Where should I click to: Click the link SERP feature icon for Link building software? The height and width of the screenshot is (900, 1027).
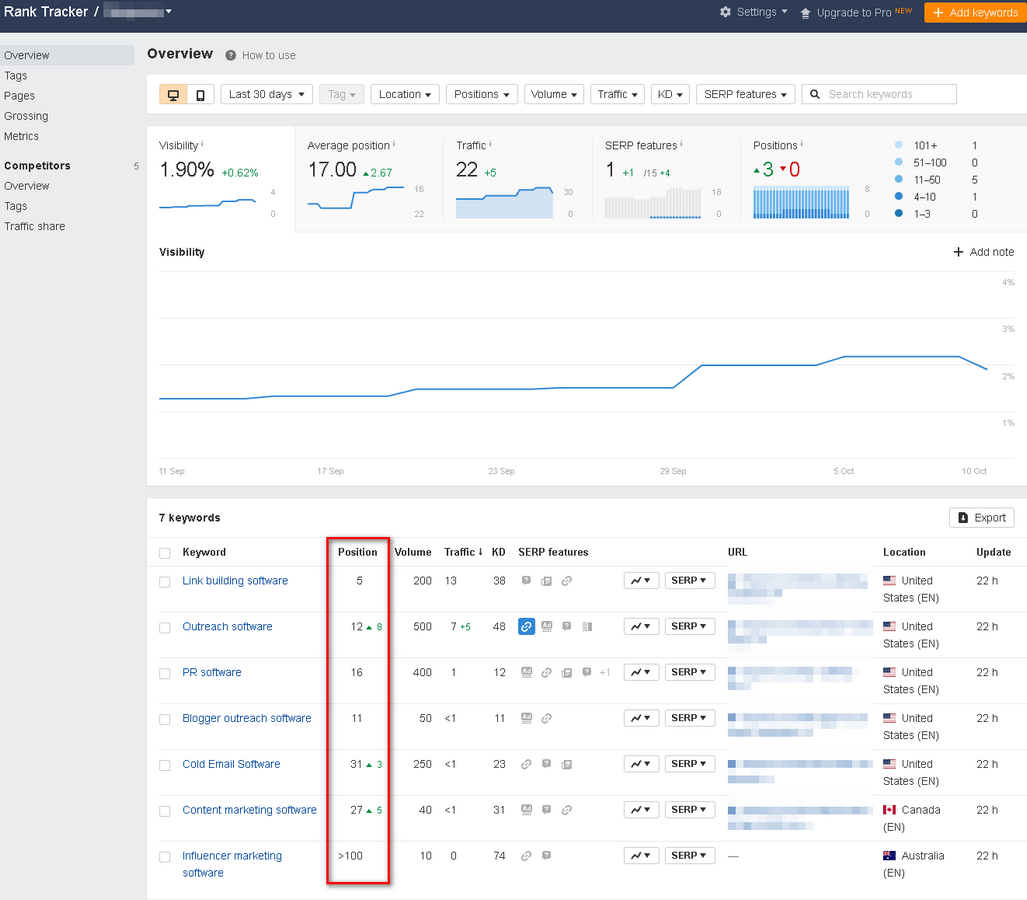pyautogui.click(x=567, y=581)
